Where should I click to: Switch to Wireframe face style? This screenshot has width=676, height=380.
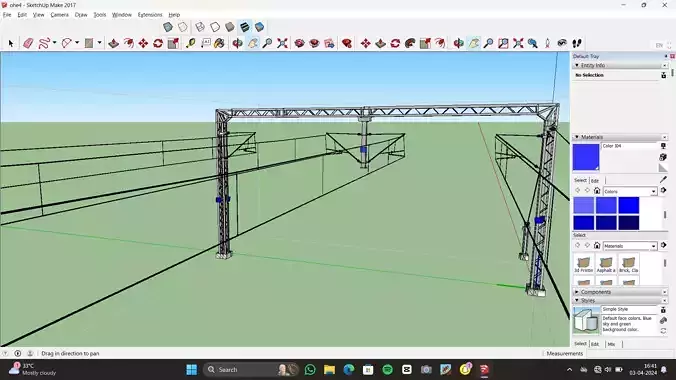200,27
